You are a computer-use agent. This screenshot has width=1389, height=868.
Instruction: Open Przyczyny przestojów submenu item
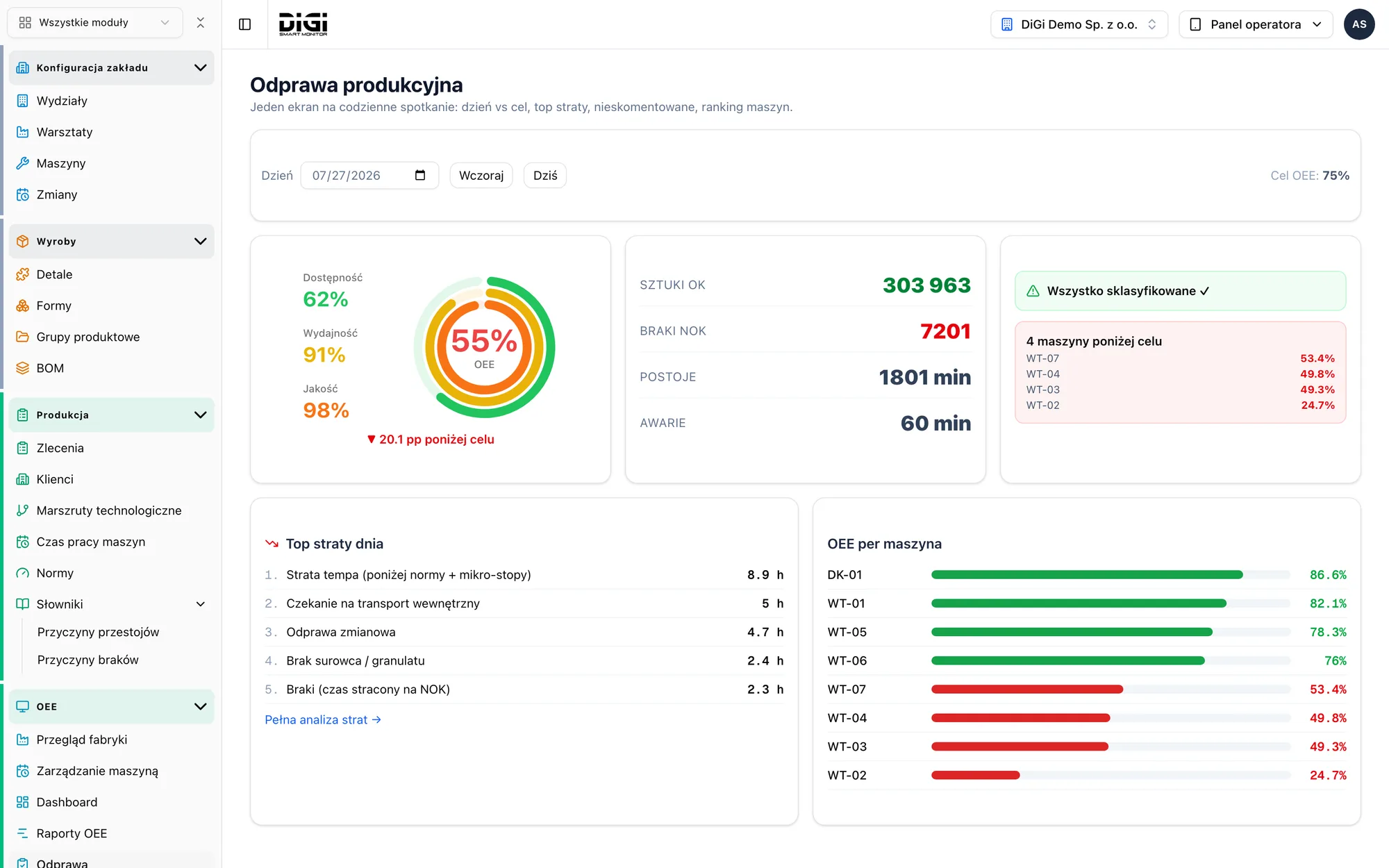(x=98, y=632)
